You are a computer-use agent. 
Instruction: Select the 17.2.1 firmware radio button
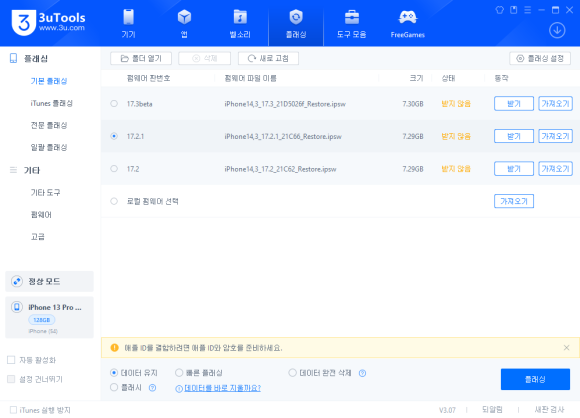coord(114,136)
